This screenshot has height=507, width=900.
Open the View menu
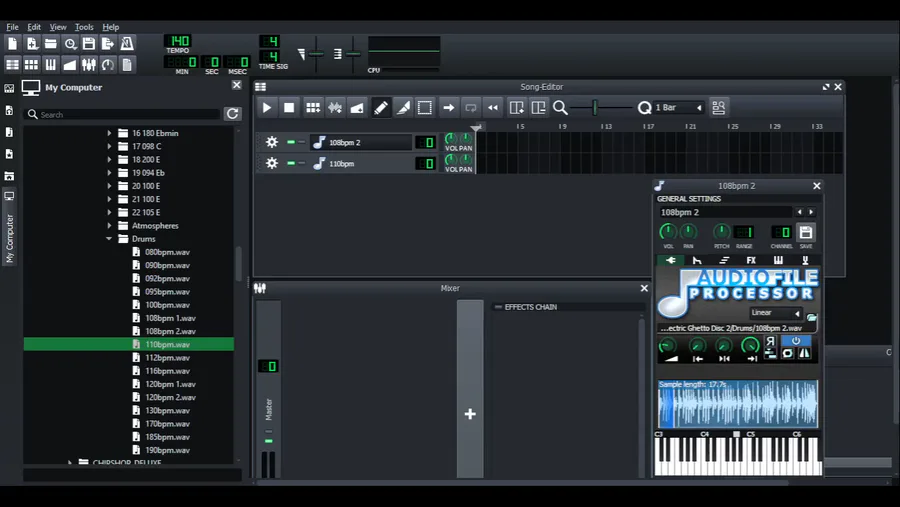(x=58, y=27)
